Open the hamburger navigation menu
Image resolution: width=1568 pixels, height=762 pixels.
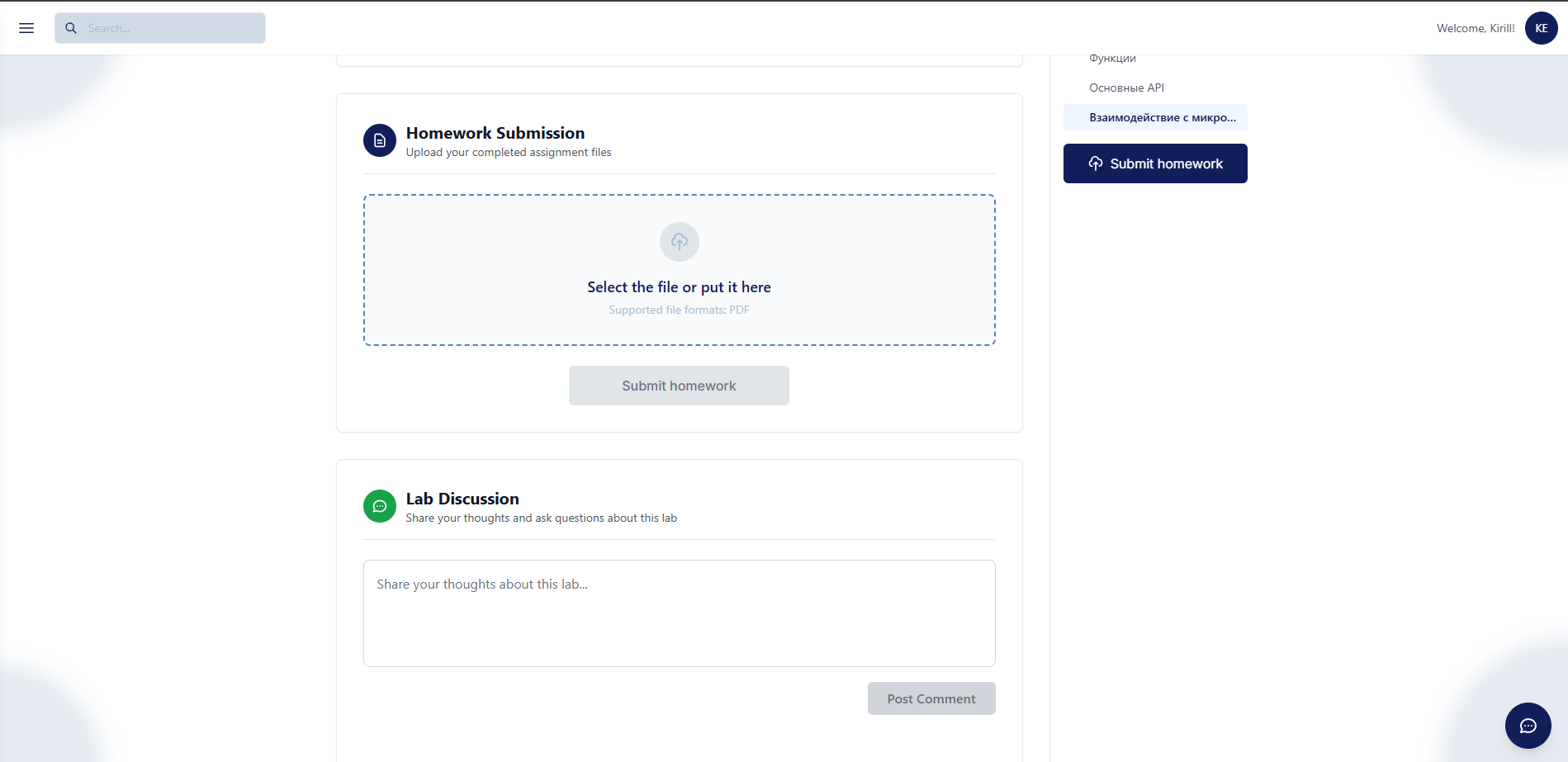point(26,28)
